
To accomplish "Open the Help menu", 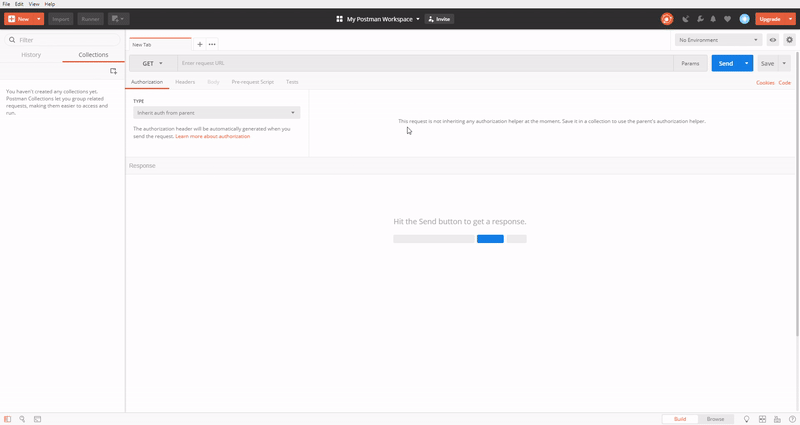I will 49,4.
